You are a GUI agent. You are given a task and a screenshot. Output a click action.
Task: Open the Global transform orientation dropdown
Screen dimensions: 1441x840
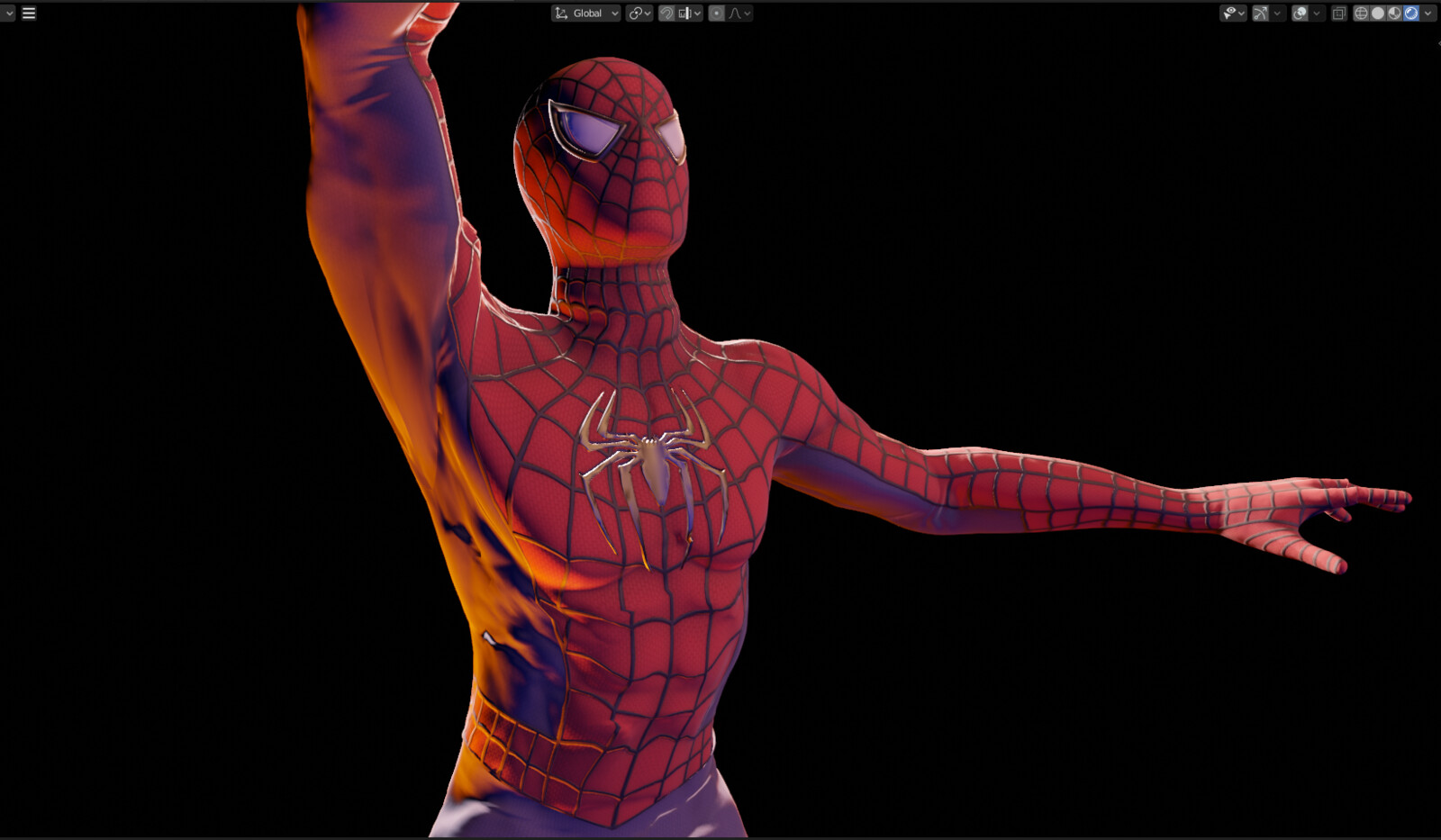[x=586, y=14]
